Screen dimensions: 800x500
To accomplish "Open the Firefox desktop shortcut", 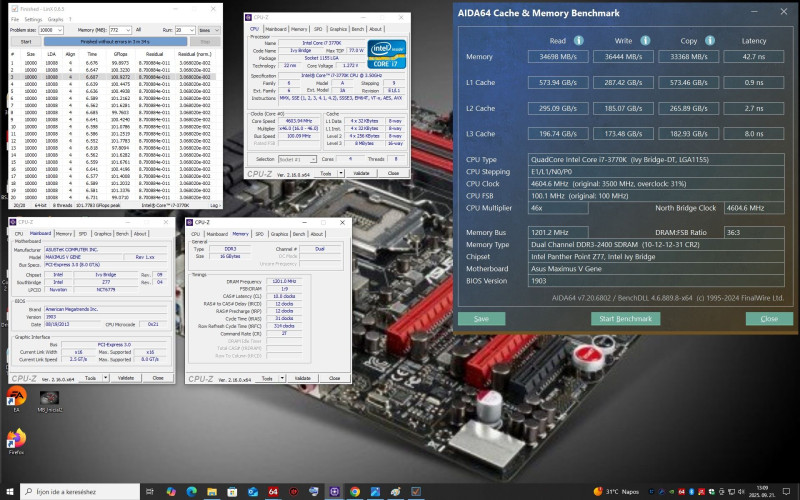I will [x=16, y=439].
